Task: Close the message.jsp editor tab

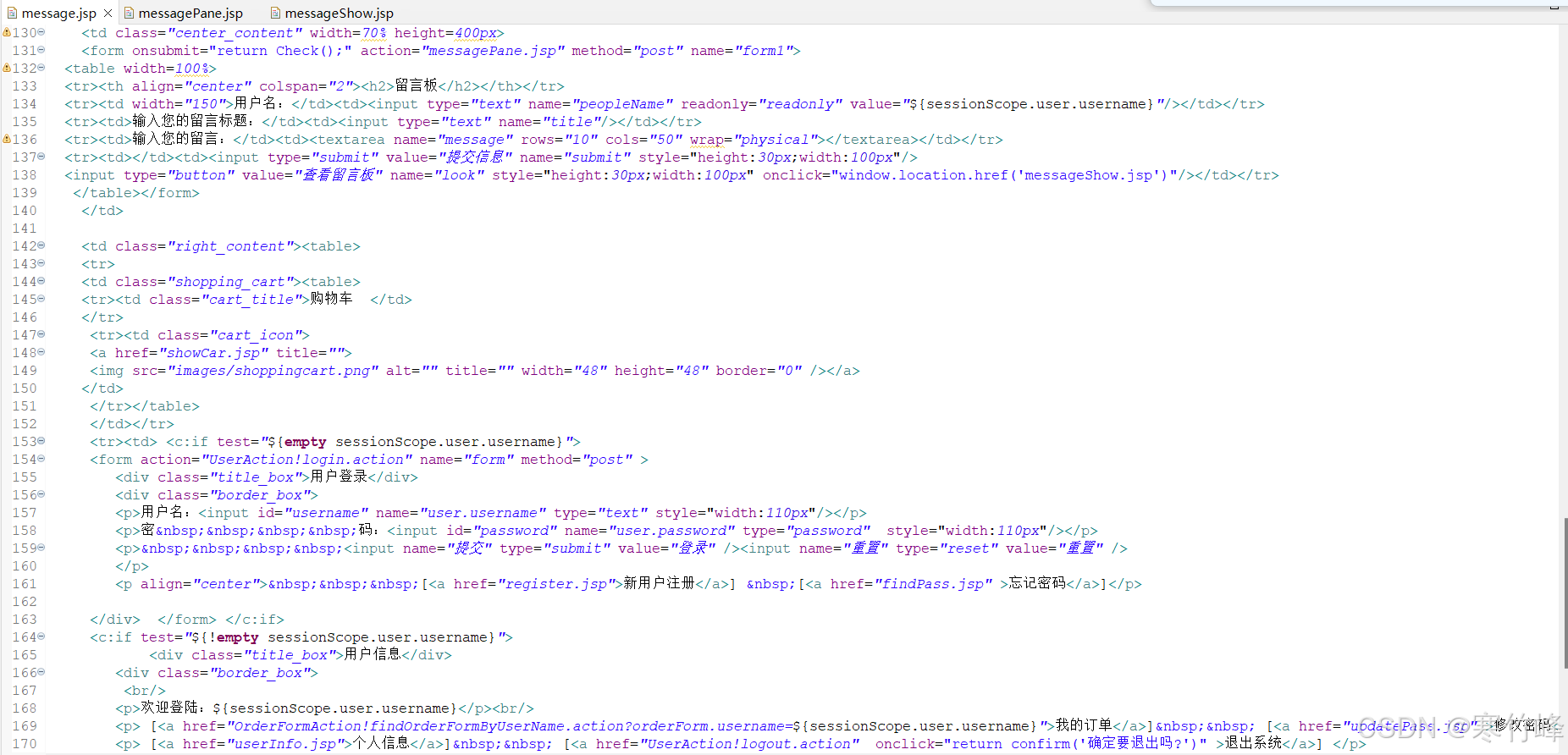Action: click(x=108, y=13)
